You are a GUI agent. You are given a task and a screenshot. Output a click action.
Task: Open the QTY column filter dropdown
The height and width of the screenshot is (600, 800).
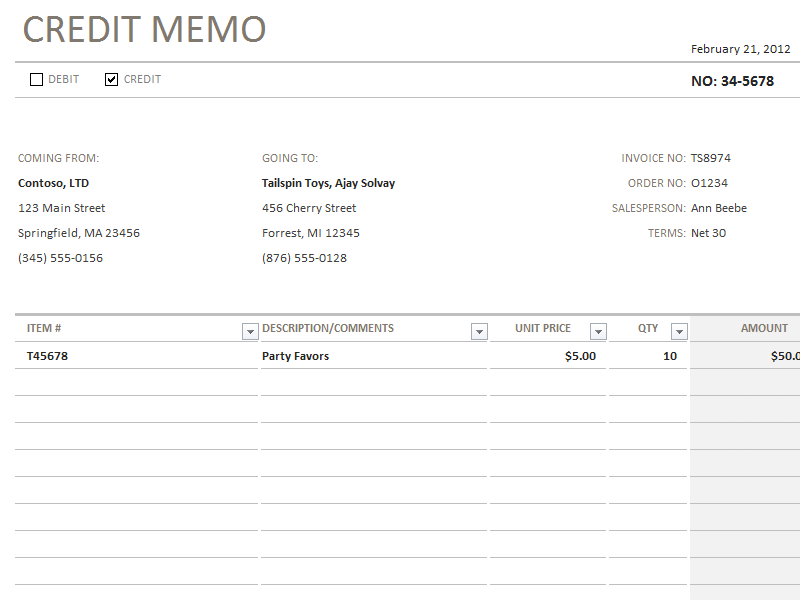[679, 332]
